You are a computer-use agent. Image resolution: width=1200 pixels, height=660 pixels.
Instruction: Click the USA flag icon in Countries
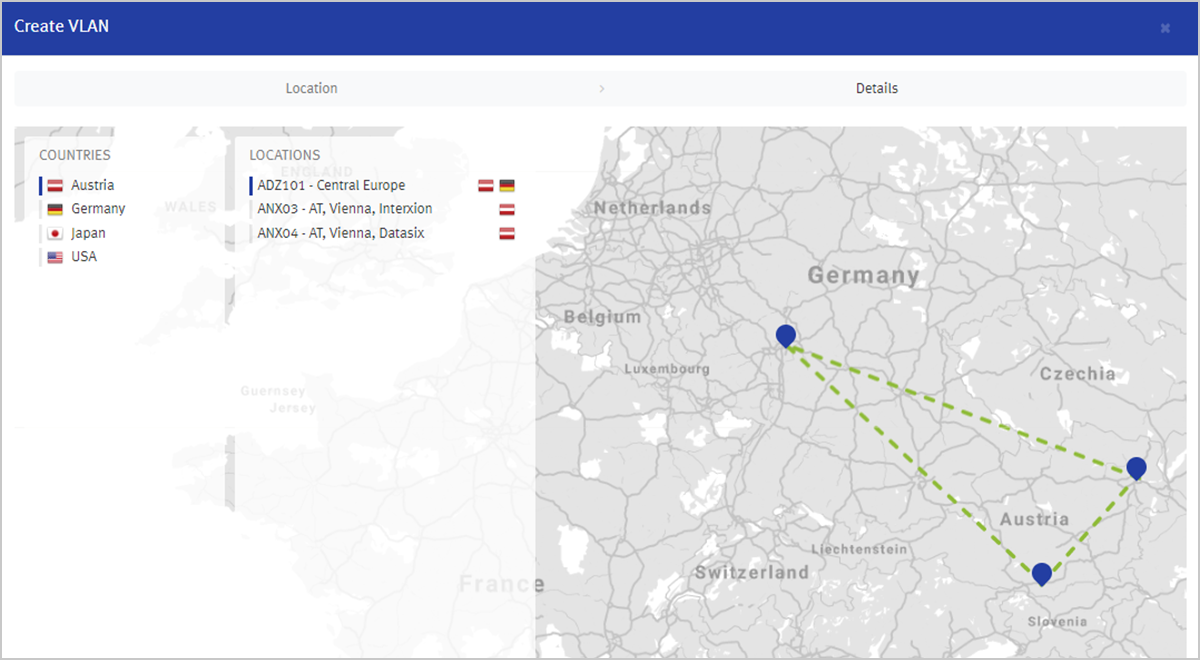pos(55,257)
